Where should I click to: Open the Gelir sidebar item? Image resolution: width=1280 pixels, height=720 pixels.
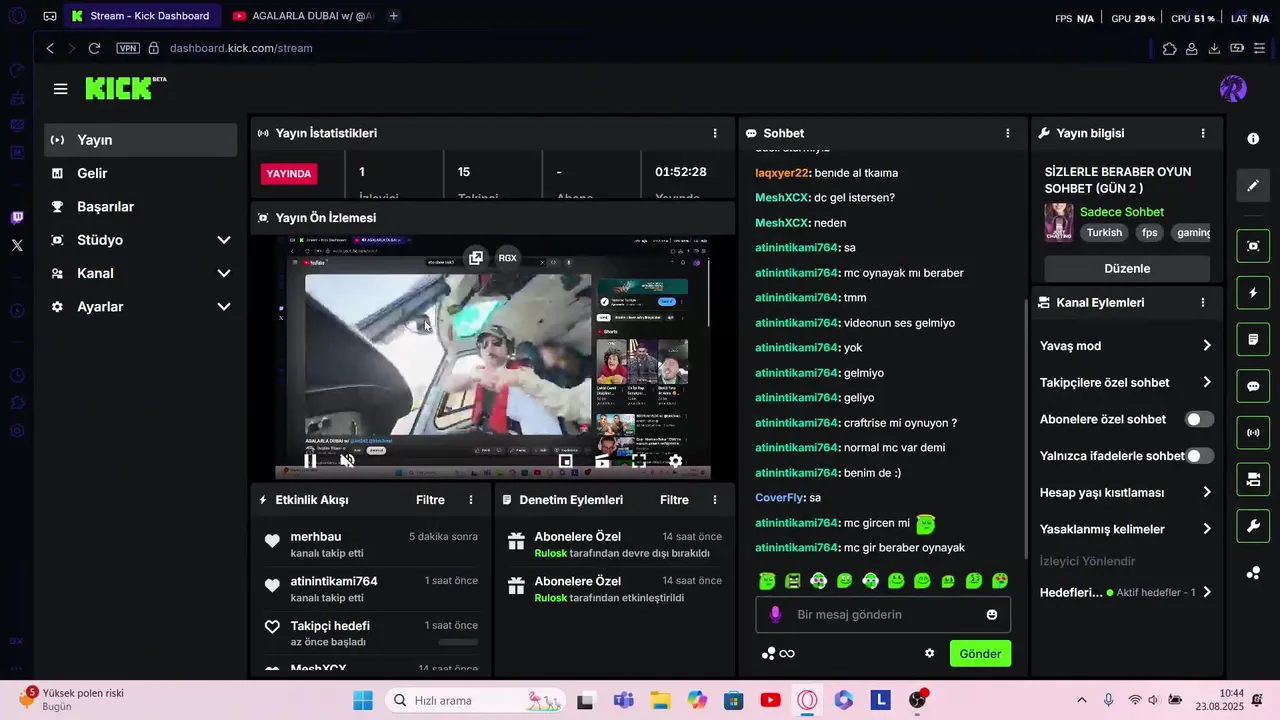[141, 173]
